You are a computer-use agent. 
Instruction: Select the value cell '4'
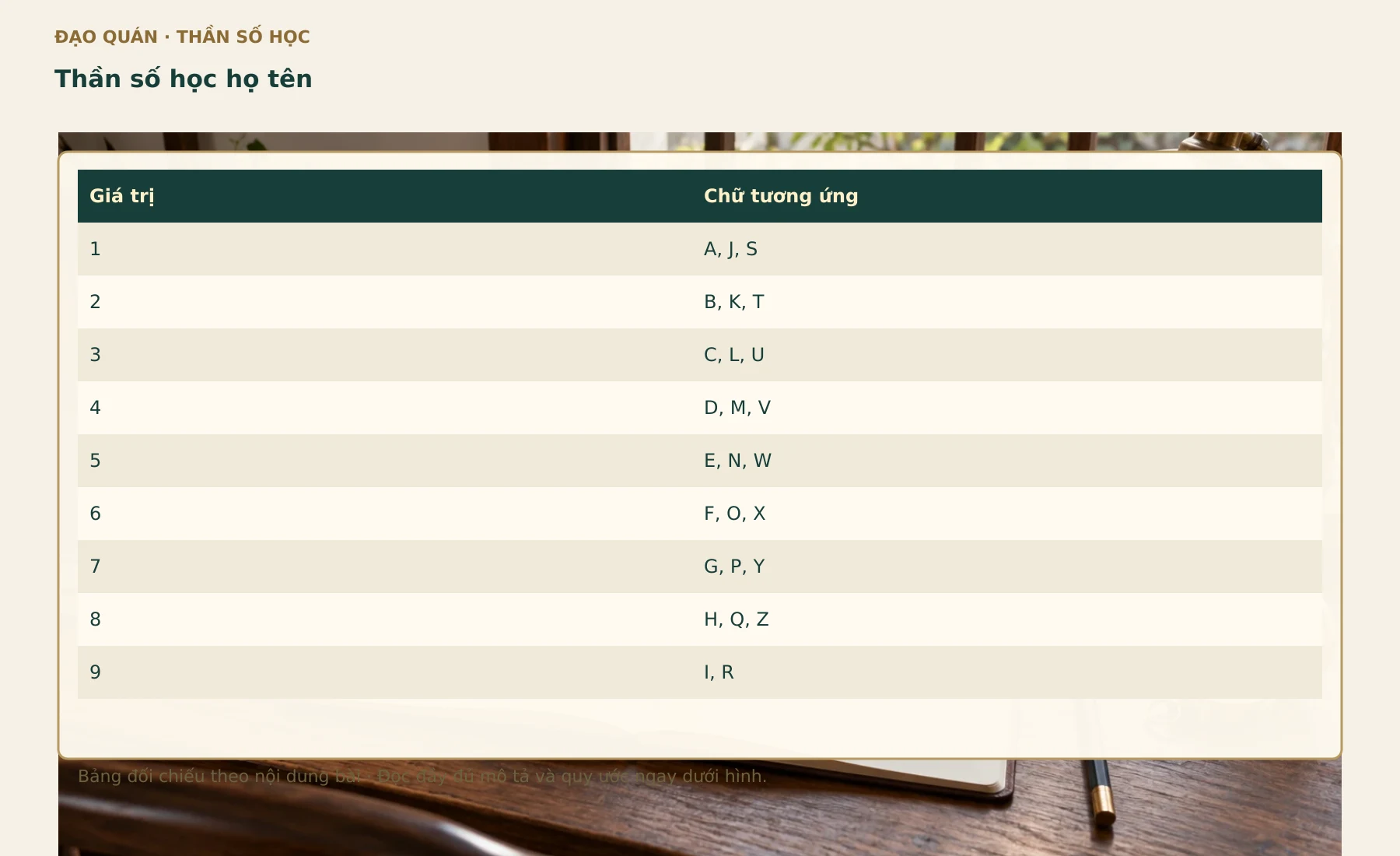(x=385, y=408)
